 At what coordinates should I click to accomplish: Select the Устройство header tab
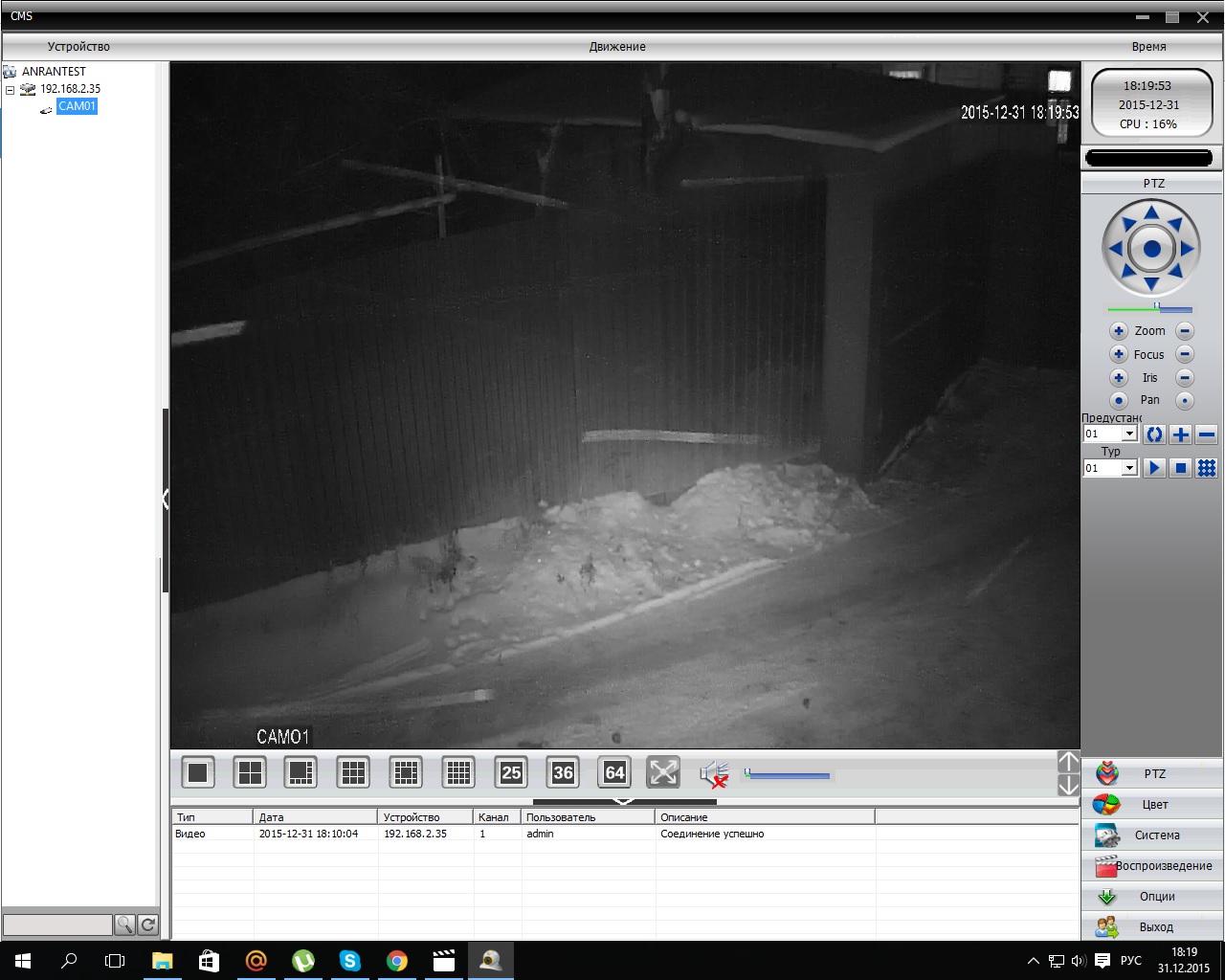tap(78, 47)
